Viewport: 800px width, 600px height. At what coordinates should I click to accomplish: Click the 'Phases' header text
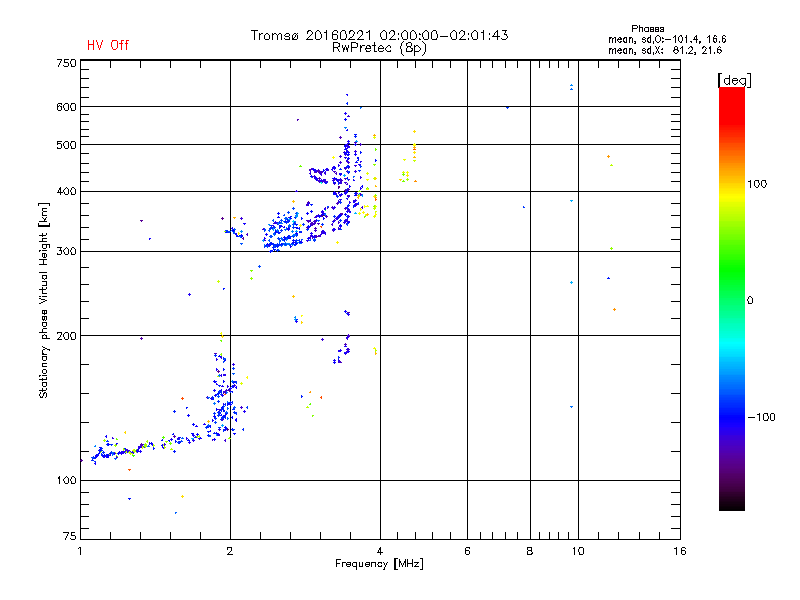[647, 29]
